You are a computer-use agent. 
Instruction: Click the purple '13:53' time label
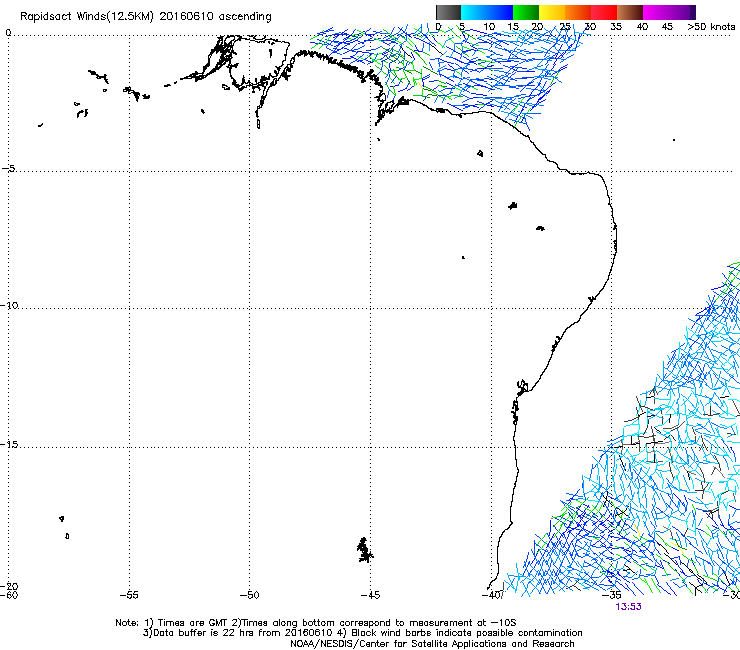pyautogui.click(x=628, y=607)
